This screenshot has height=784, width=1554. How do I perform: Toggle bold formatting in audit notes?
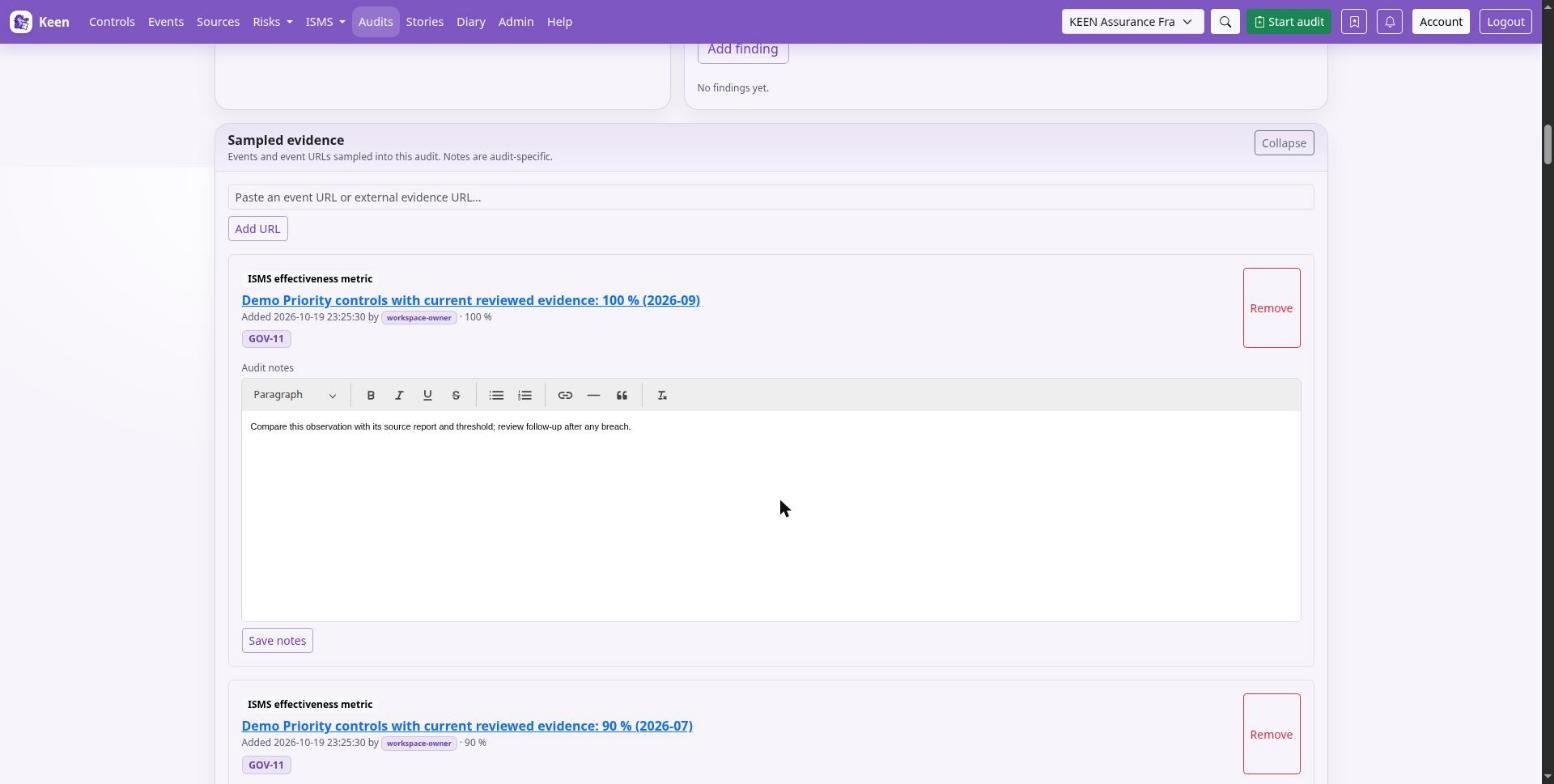tap(371, 395)
